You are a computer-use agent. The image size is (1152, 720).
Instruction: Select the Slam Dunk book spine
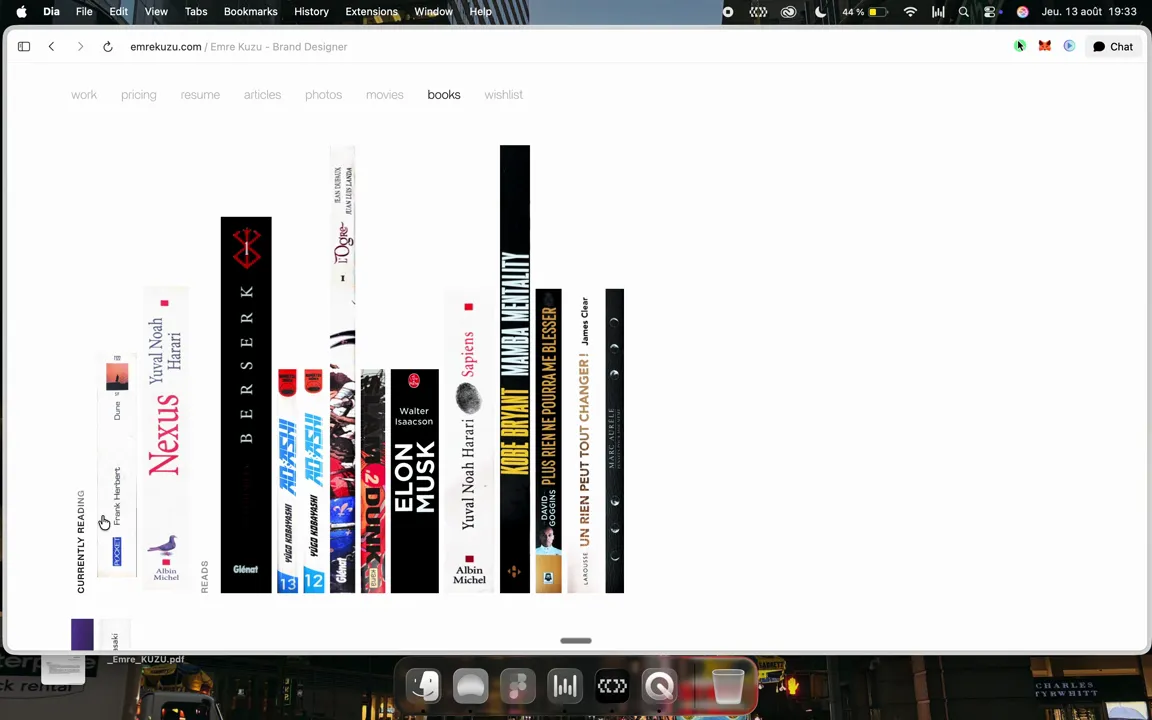[x=372, y=480]
